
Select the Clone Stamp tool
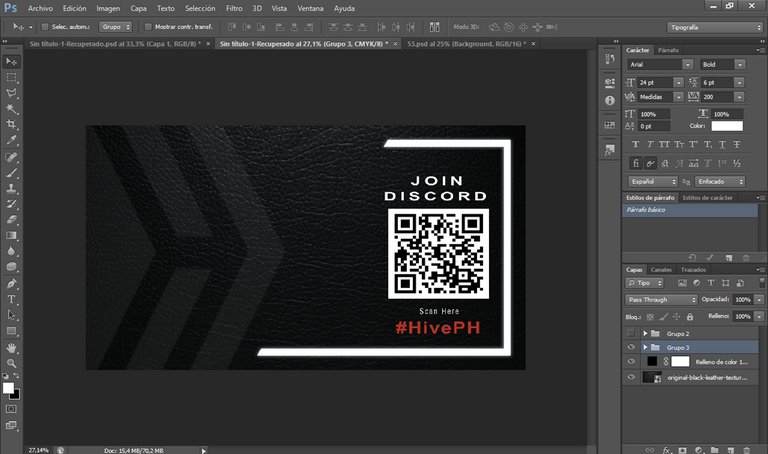(11, 189)
